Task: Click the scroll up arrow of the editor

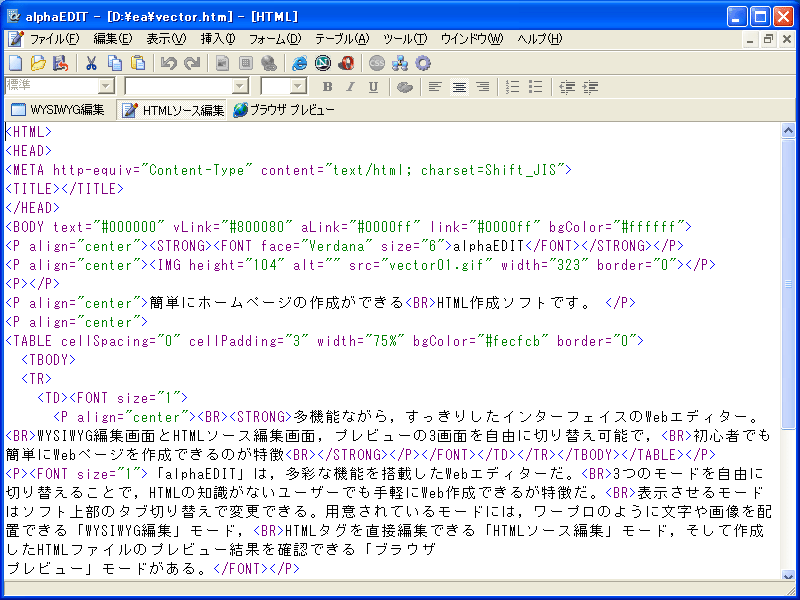Action: [x=788, y=131]
